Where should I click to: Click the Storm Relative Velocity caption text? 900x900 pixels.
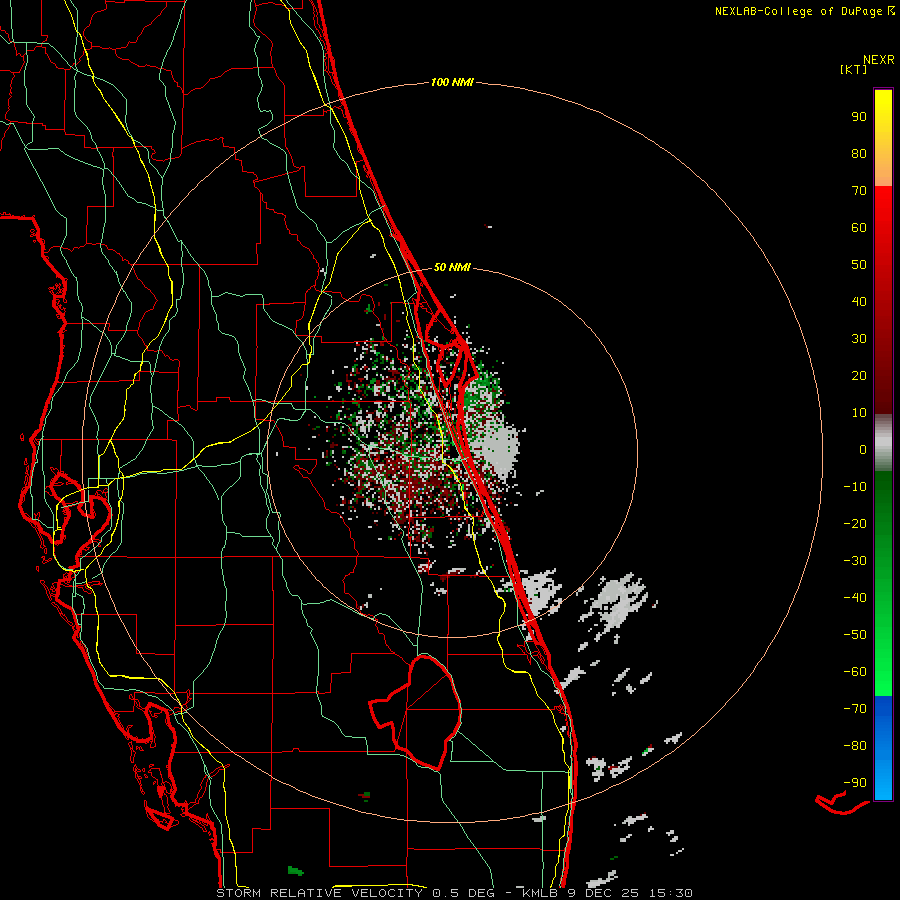click(x=455, y=893)
